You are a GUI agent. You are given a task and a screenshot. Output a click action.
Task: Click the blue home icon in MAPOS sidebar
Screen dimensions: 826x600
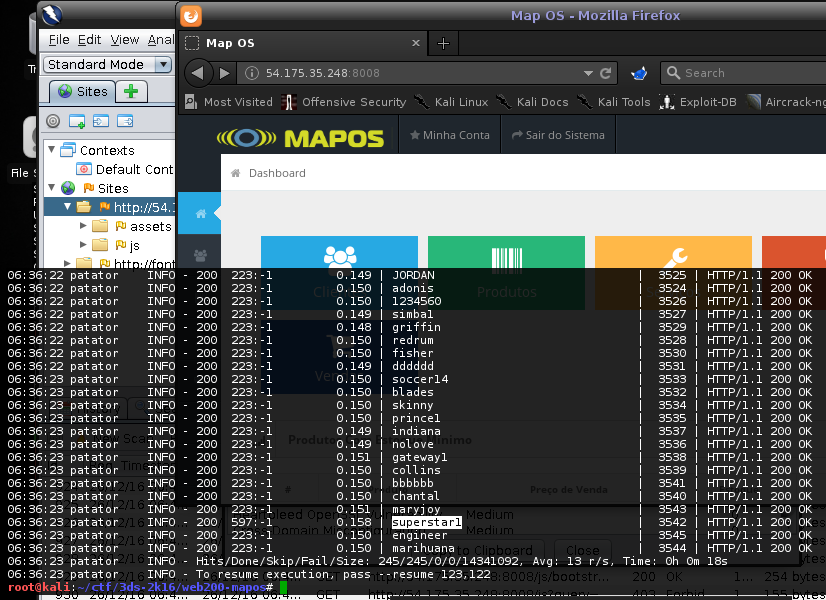(x=200, y=214)
